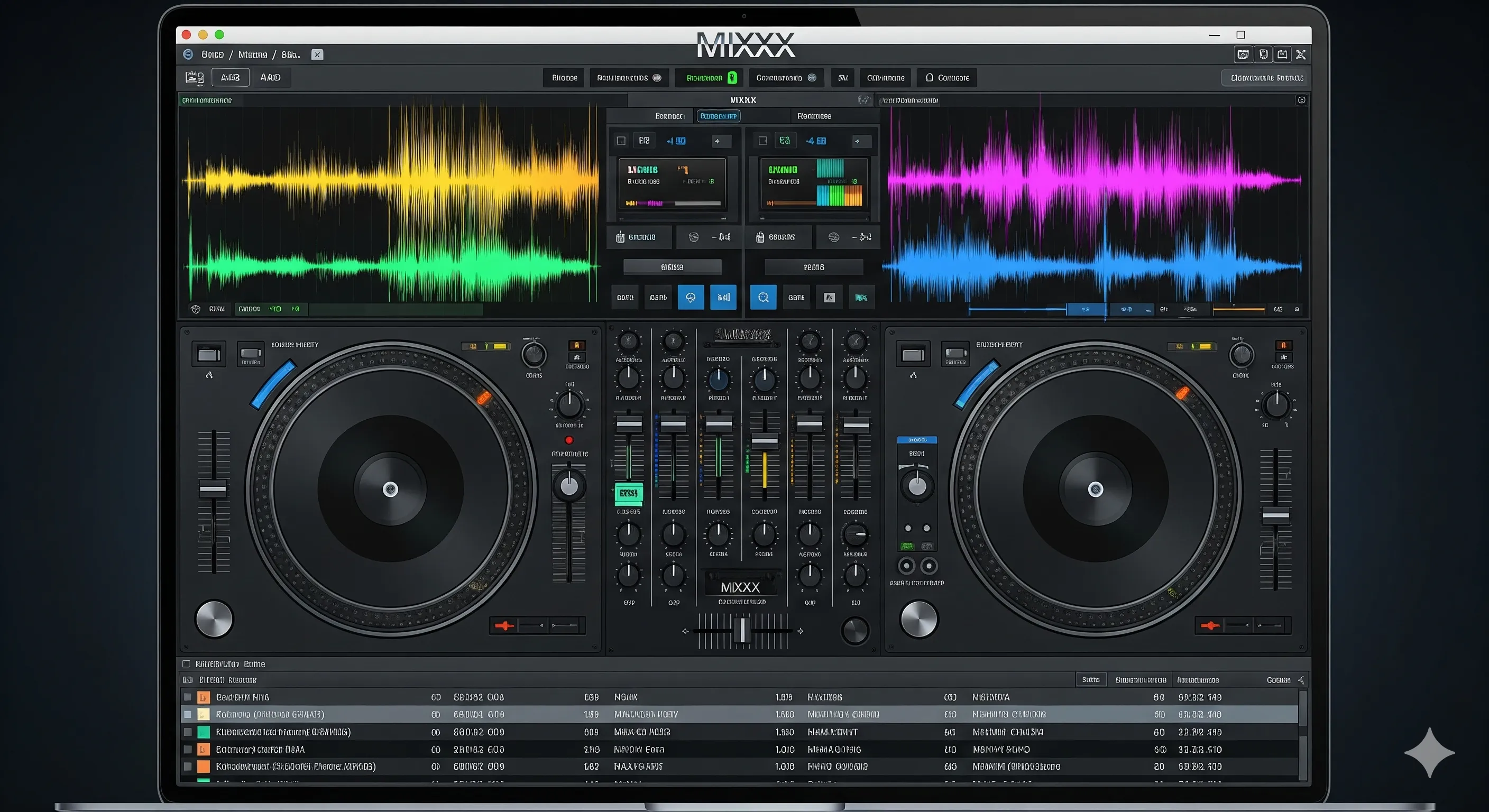This screenshot has width=1489, height=812.
Task: Open the crossed-tools icon at the top right
Action: (x=1301, y=54)
